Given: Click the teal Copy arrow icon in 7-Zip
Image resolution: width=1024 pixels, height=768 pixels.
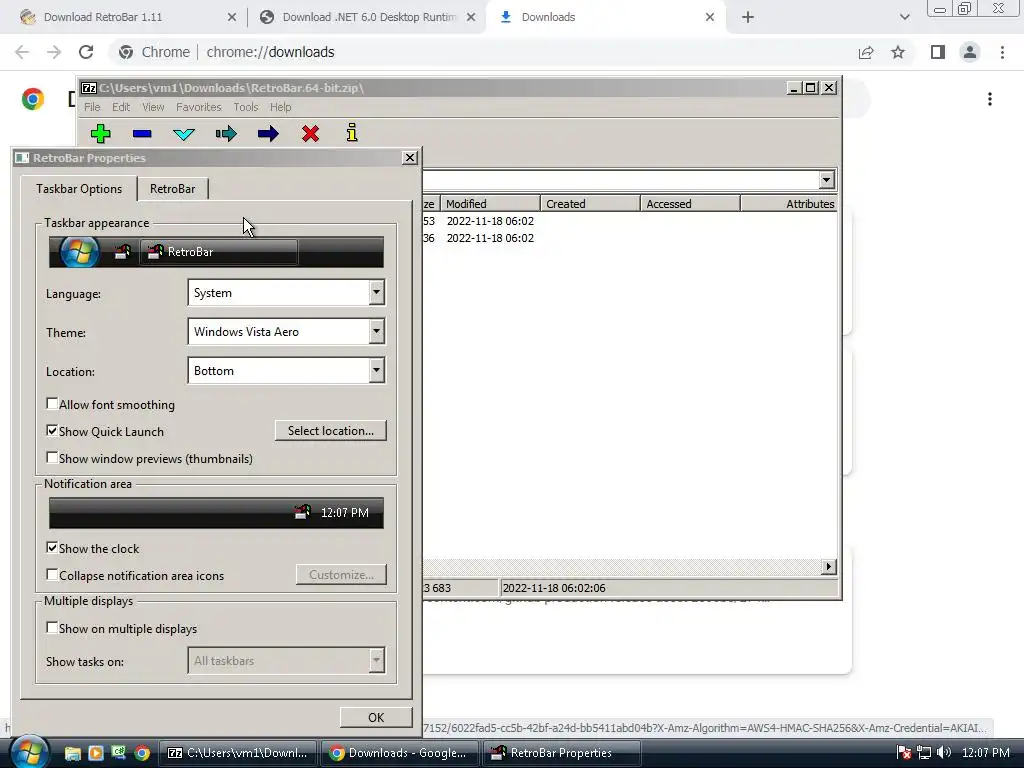Looking at the screenshot, I should pyautogui.click(x=226, y=134).
